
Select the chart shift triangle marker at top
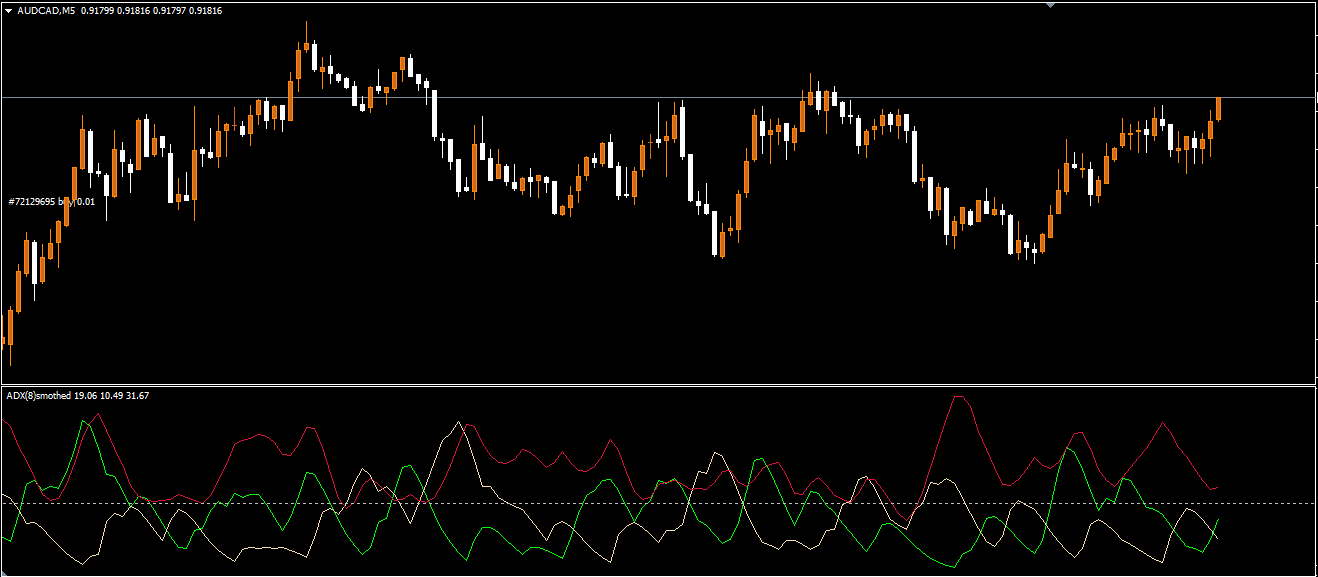pos(1049,5)
